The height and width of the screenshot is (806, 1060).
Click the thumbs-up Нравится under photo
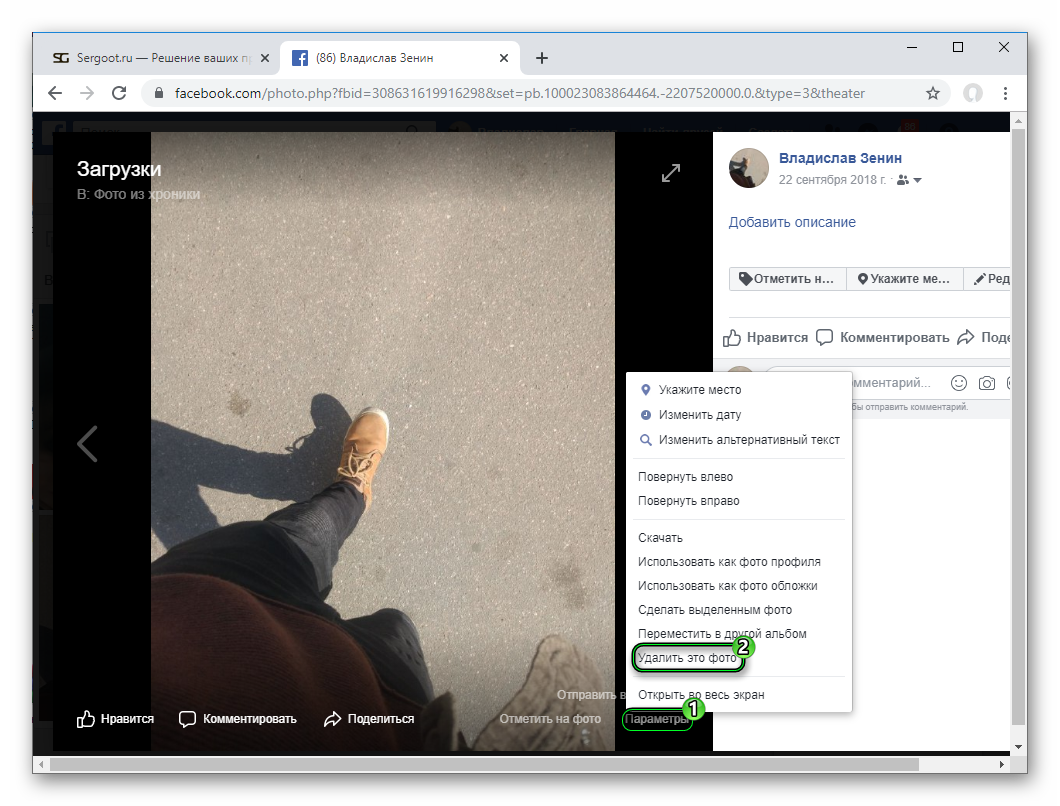pyautogui.click(x=116, y=719)
